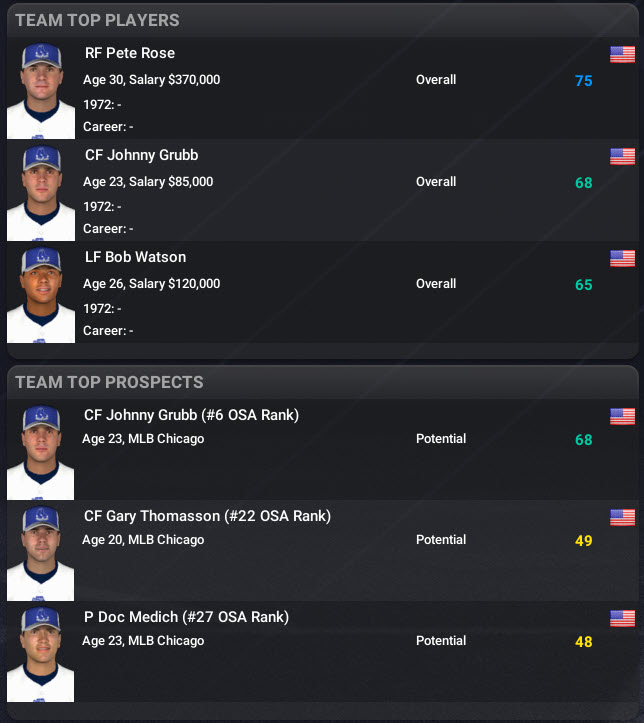Click Gary Thomasson's potential rating 49
Screen dimensions: 644x723
click(x=584, y=540)
